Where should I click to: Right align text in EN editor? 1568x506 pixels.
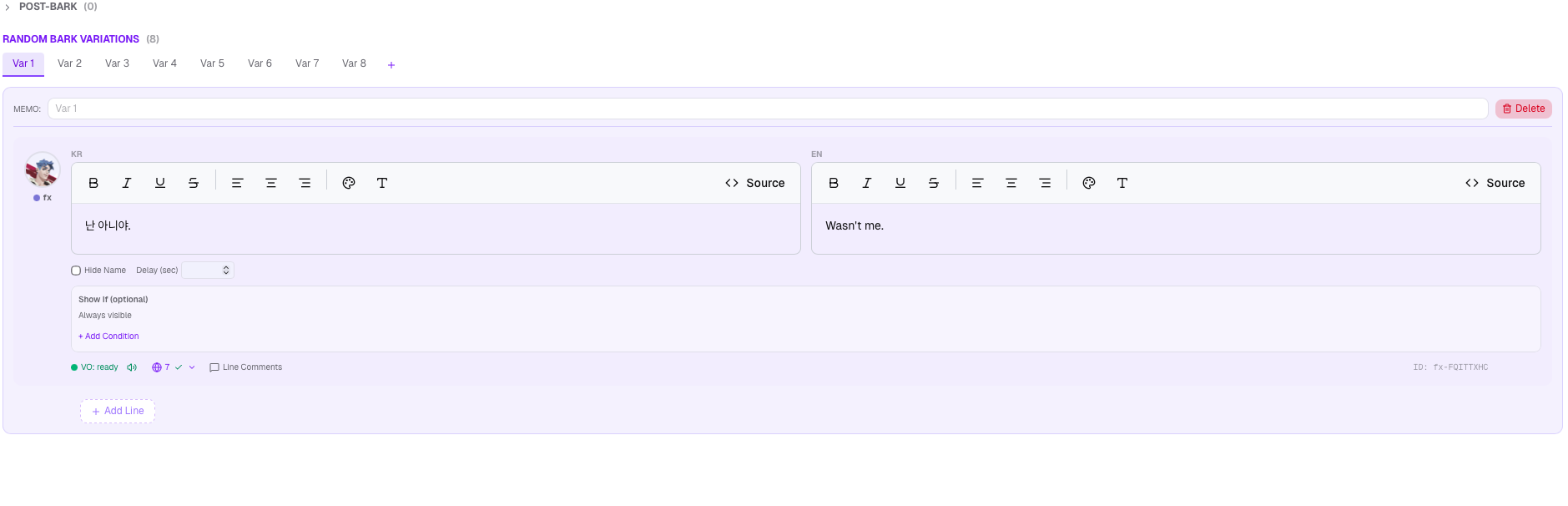(1044, 183)
